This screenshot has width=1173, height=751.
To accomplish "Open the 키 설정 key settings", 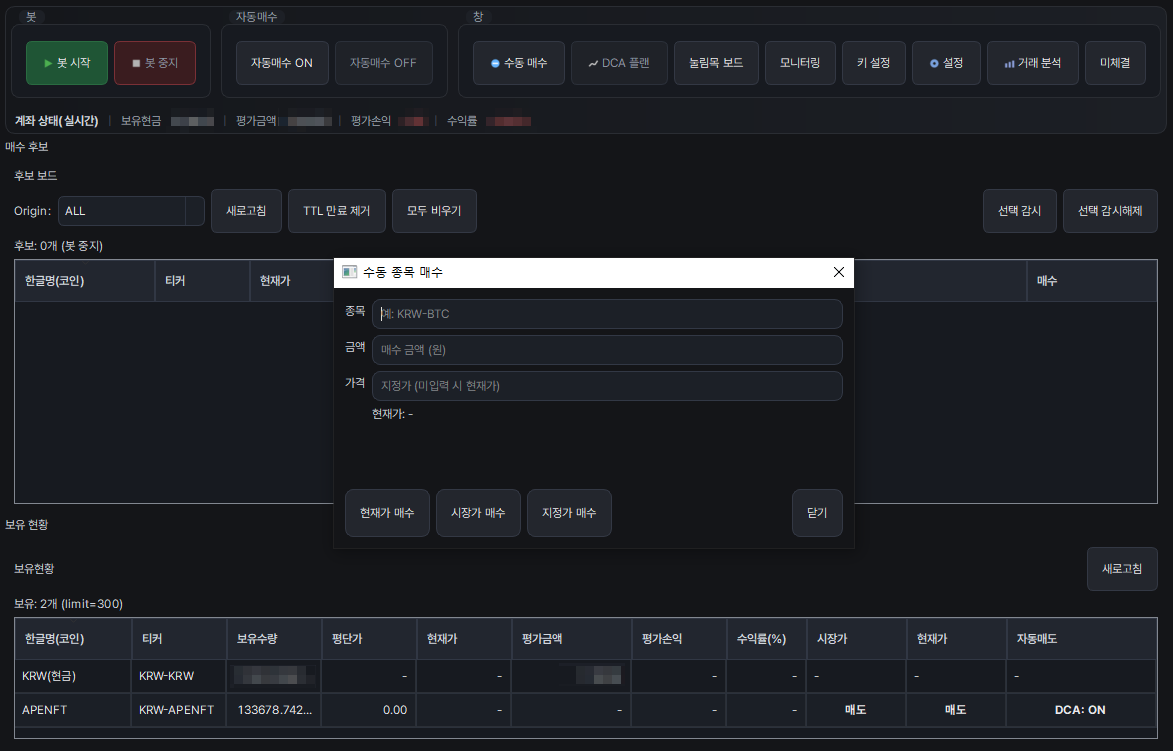I will click(873, 61).
